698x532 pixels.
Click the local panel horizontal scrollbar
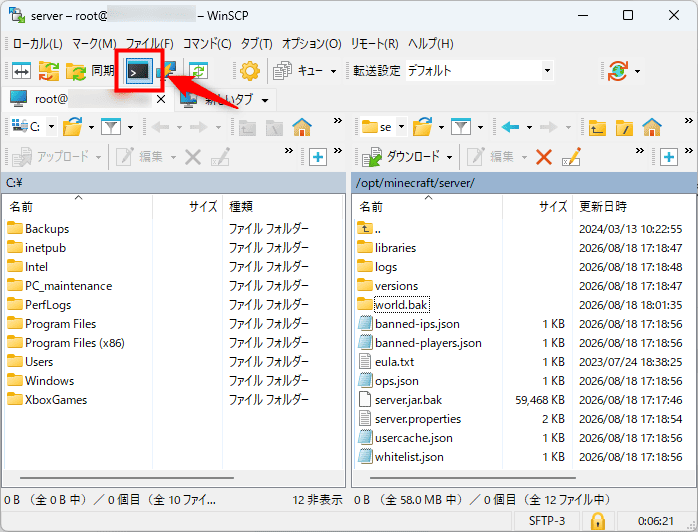[x=127, y=478]
